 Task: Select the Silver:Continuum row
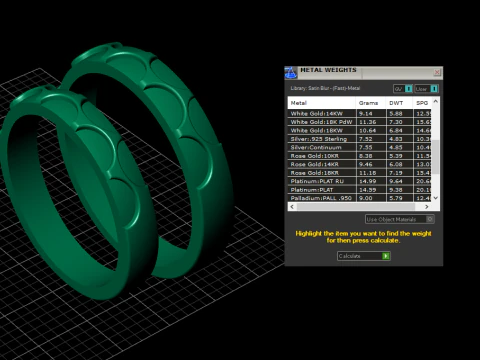pyautogui.click(x=360, y=147)
